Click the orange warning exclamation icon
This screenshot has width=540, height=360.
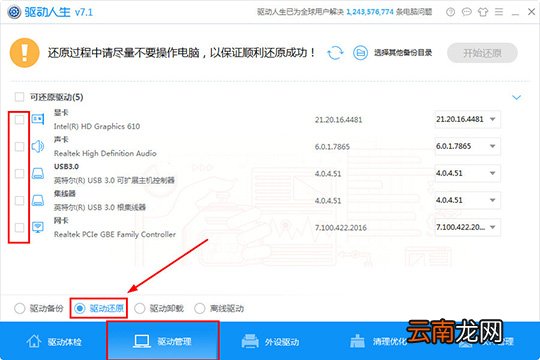[24, 53]
